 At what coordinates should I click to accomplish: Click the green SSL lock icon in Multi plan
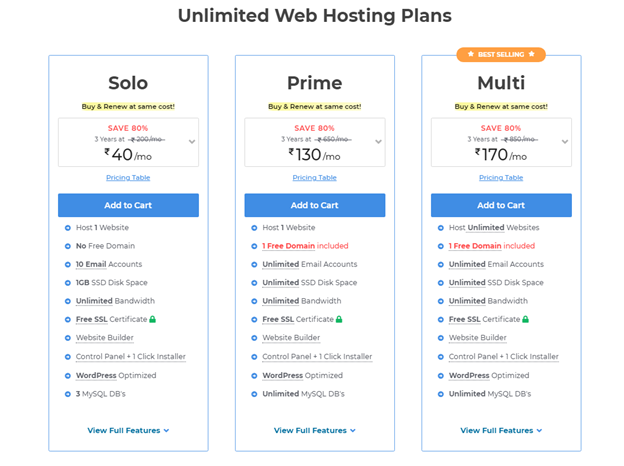[525, 319]
